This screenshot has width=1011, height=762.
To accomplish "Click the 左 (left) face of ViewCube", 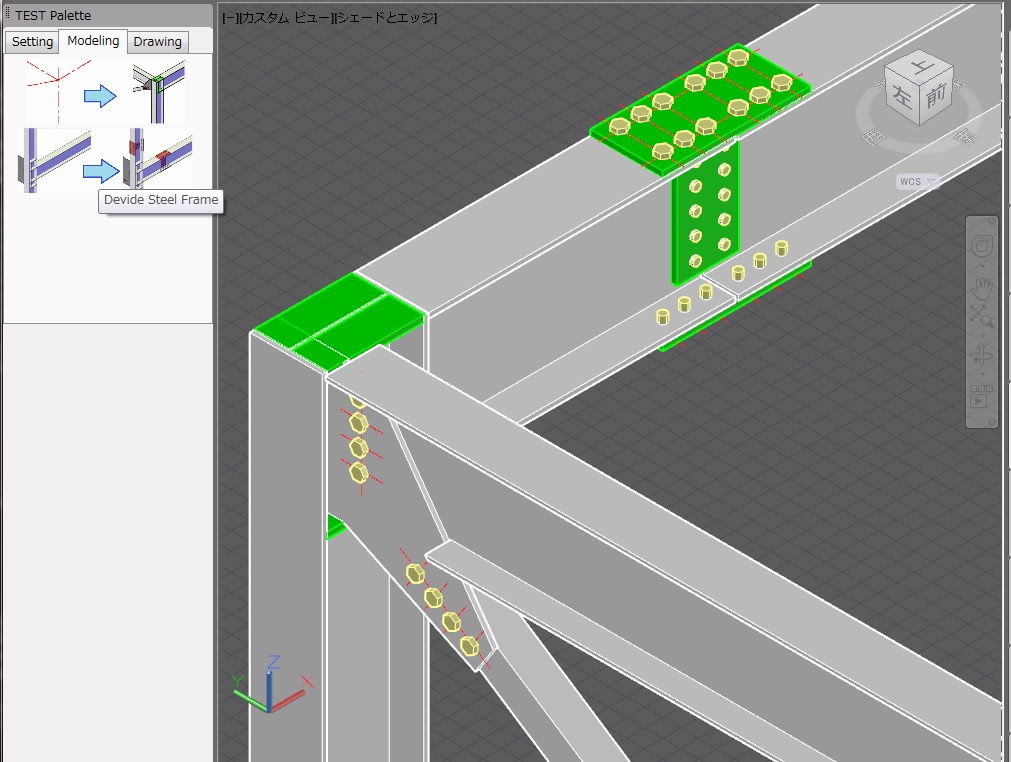I will (x=903, y=98).
